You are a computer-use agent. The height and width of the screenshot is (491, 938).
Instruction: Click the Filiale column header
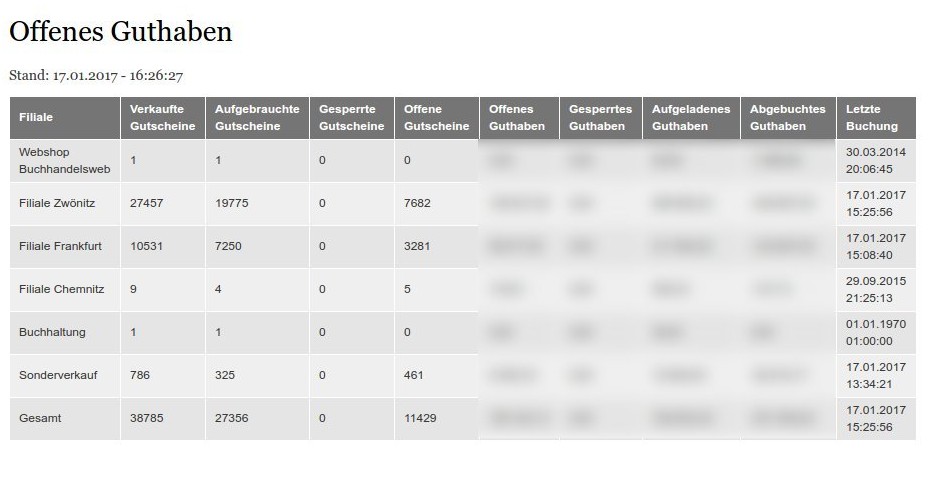pyautogui.click(x=36, y=118)
